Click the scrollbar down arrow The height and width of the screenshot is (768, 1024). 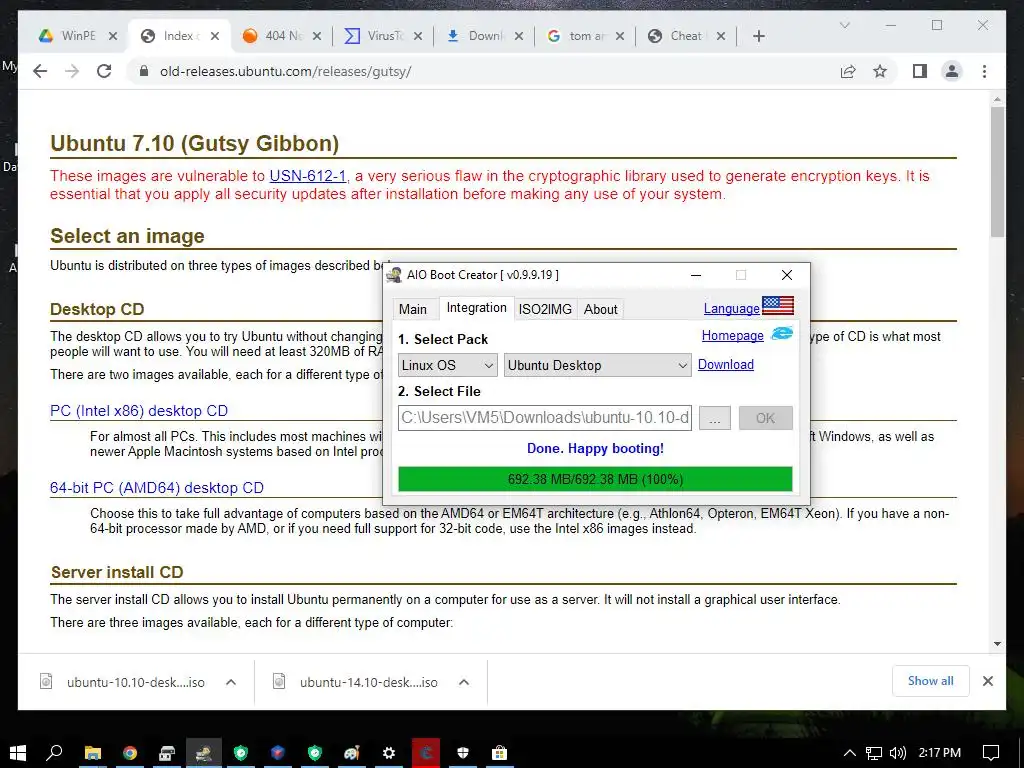tap(997, 644)
